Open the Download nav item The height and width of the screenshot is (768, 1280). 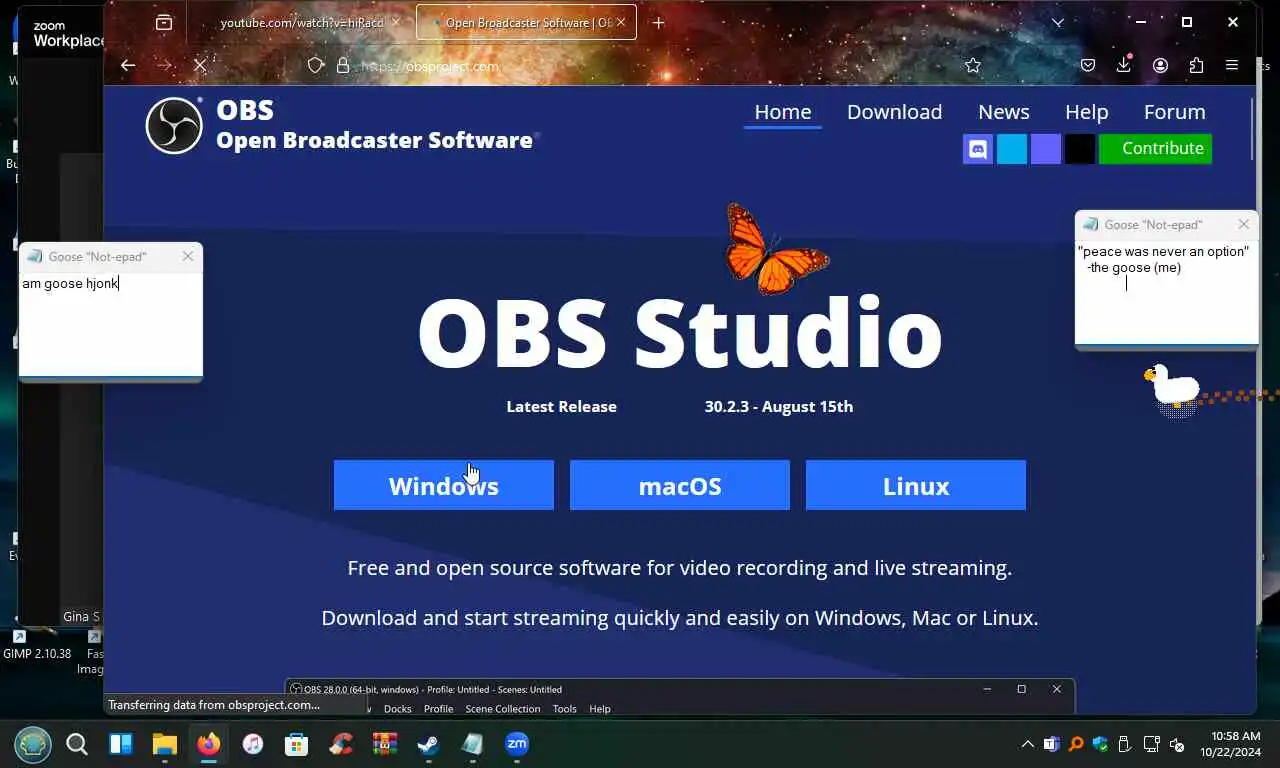894,112
